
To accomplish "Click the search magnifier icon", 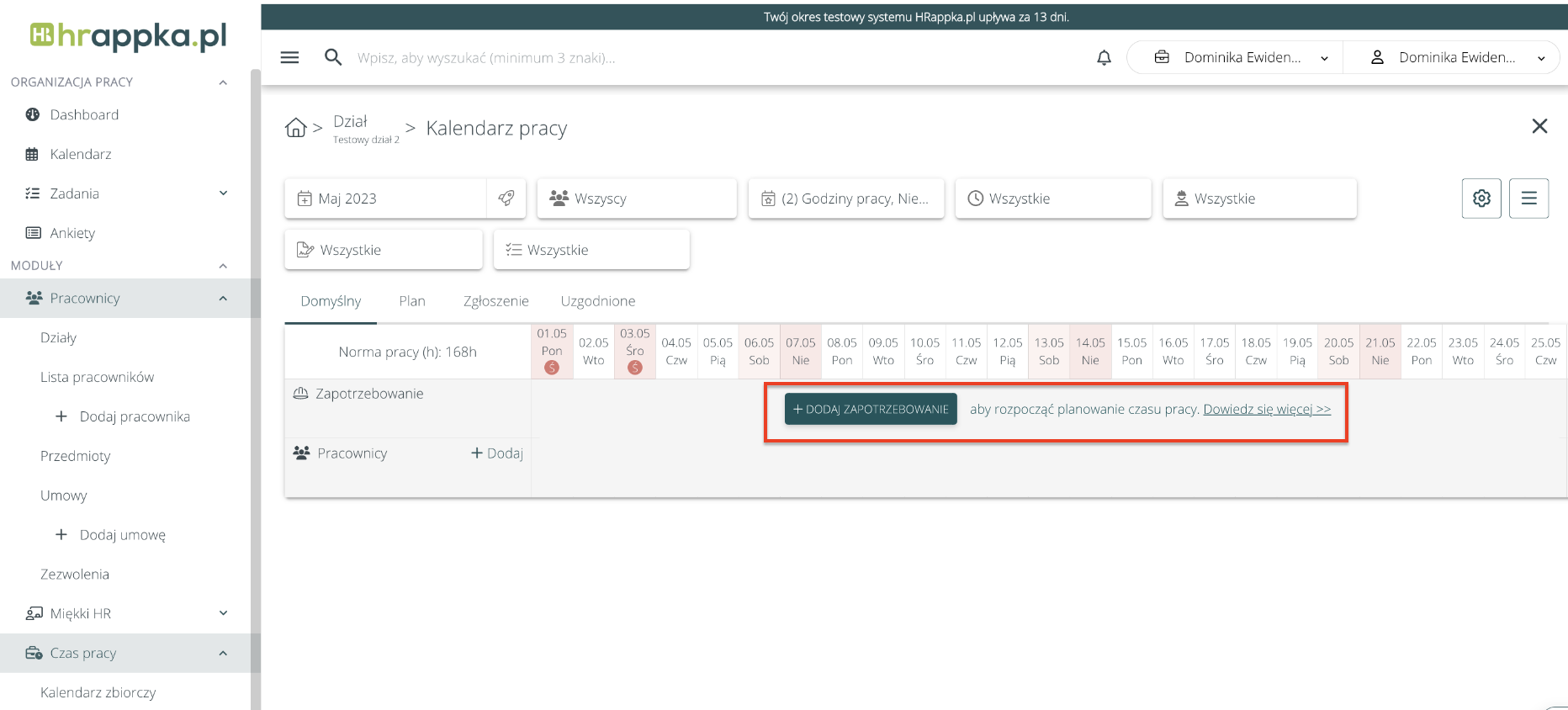I will pyautogui.click(x=333, y=57).
